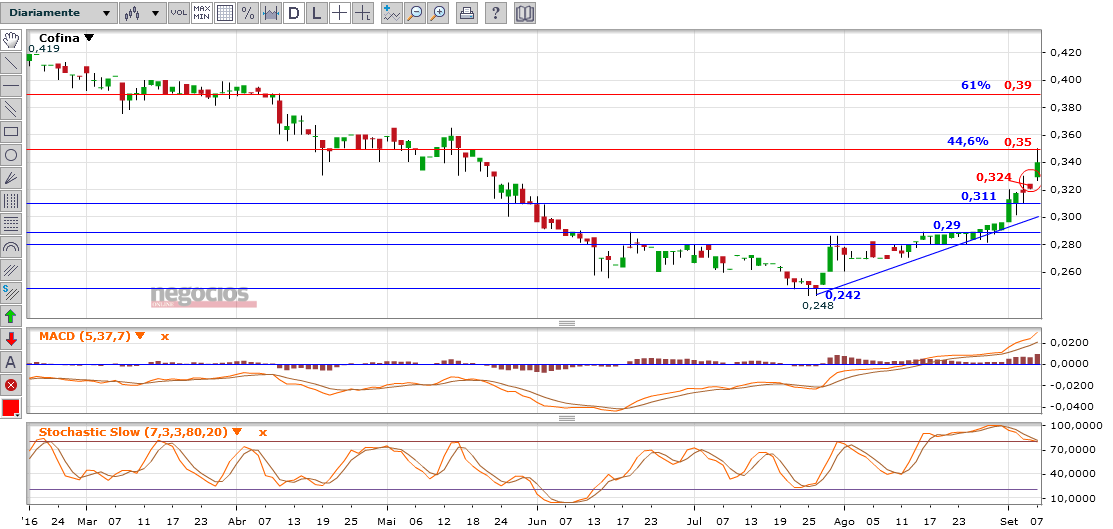
Task: Click the red delete drawings icon
Action: 11,385
